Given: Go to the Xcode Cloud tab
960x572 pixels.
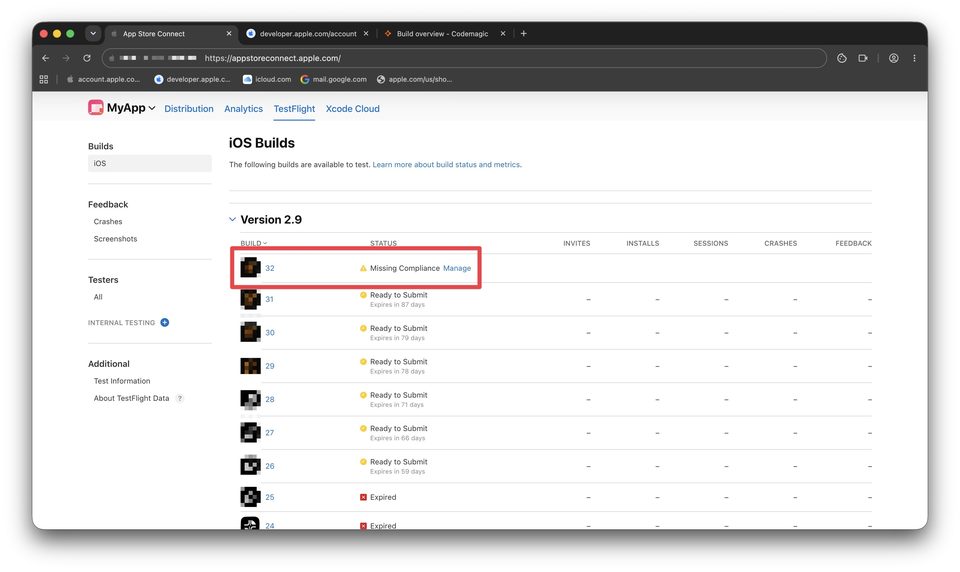Looking at the screenshot, I should coord(353,109).
